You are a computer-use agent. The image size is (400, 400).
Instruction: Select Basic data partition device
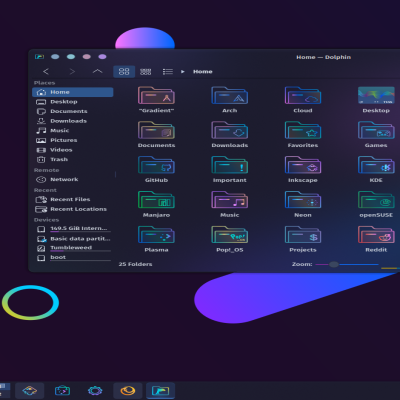73,239
